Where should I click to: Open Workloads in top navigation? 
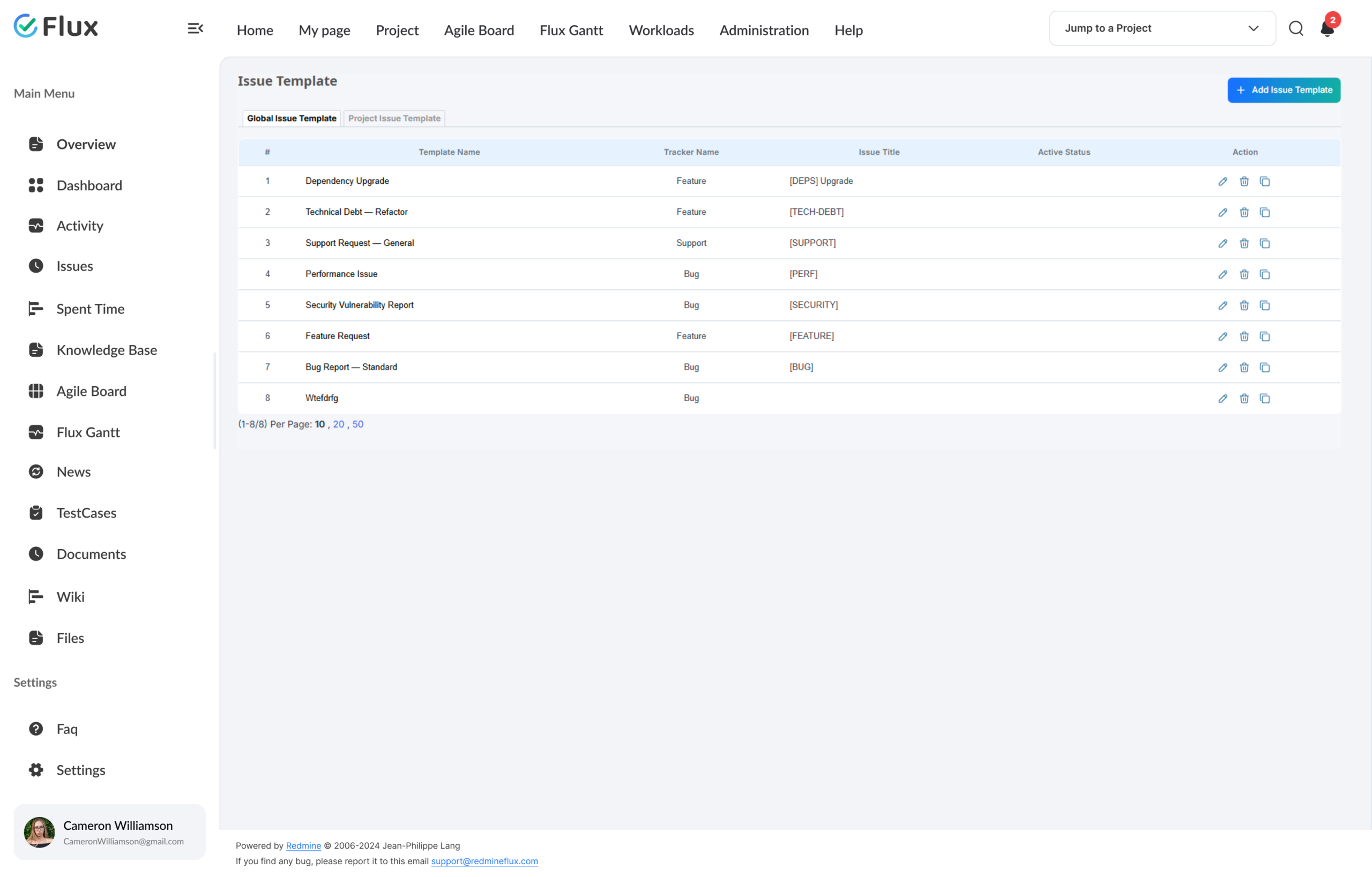tap(661, 30)
